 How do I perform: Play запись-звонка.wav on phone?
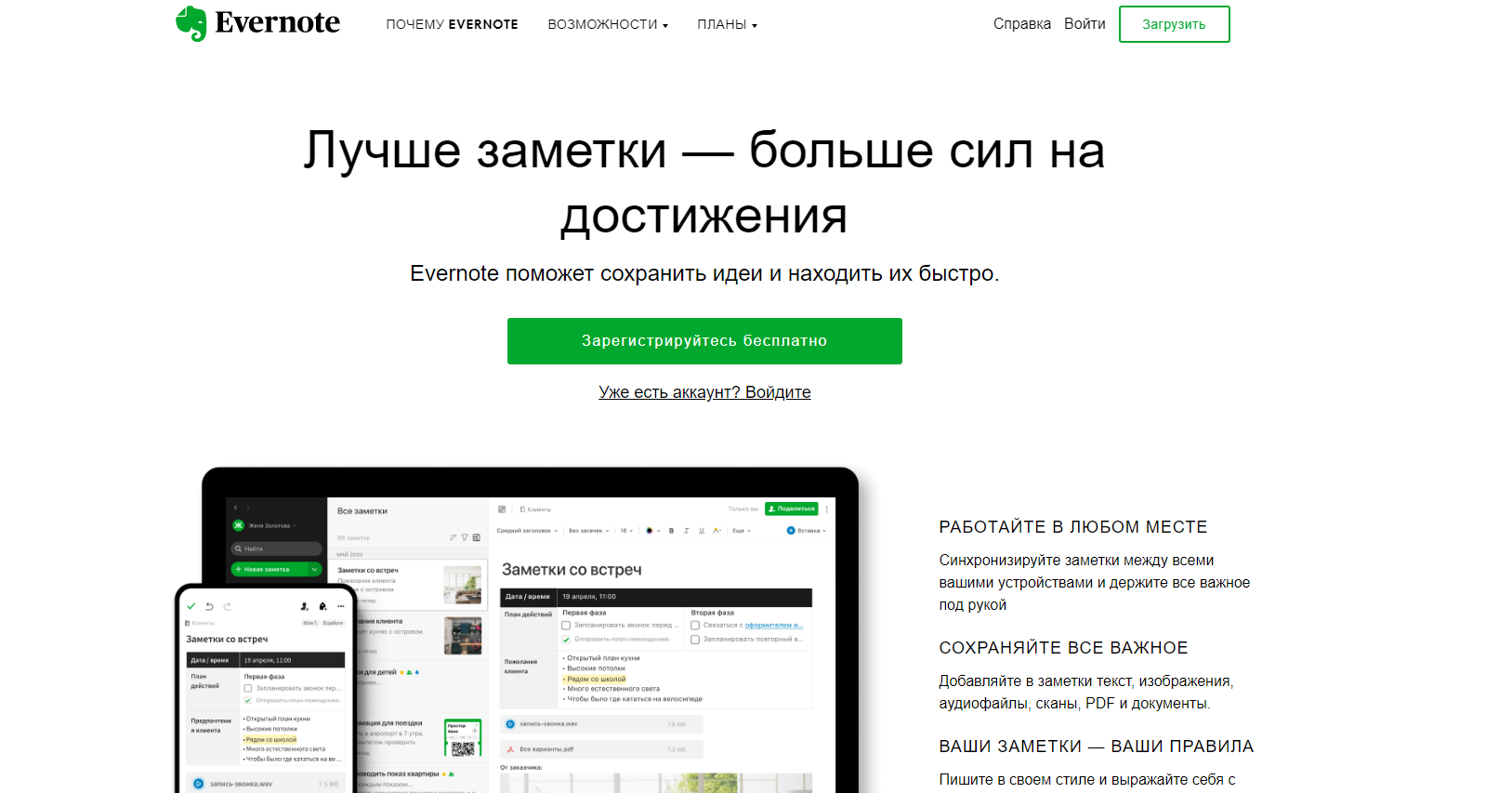[x=198, y=784]
